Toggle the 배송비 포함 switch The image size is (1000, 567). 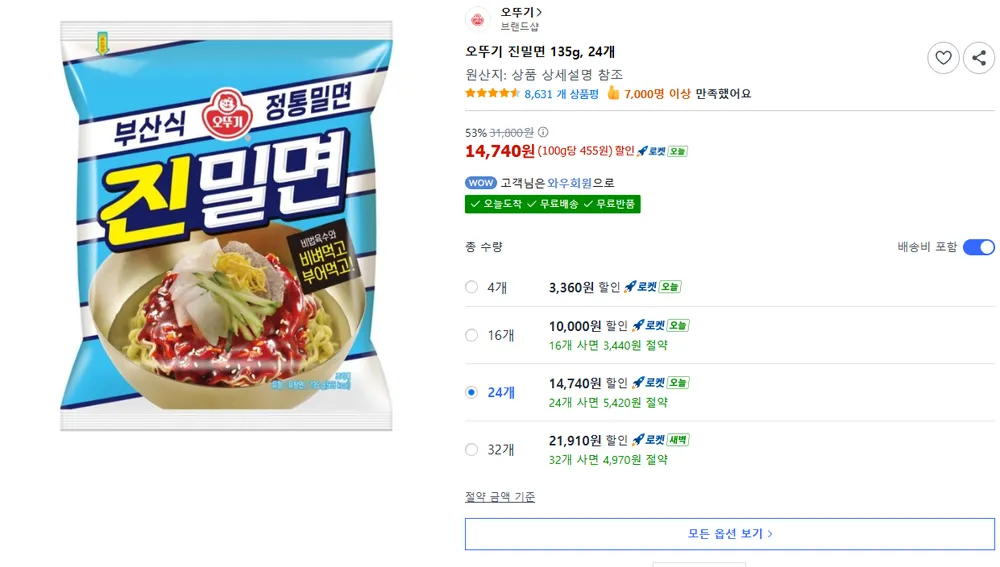(x=978, y=247)
